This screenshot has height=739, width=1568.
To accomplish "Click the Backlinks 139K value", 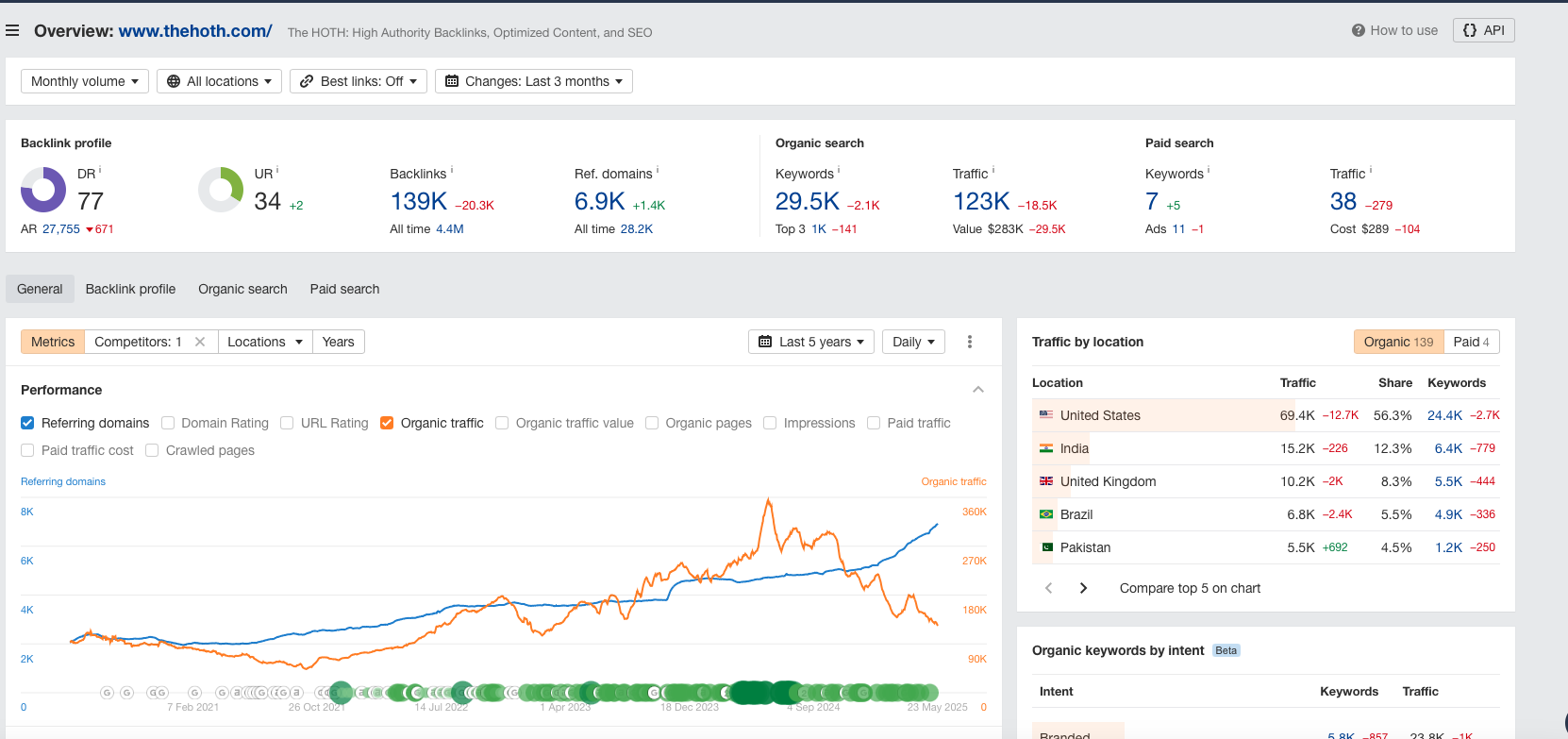I will pos(419,201).
